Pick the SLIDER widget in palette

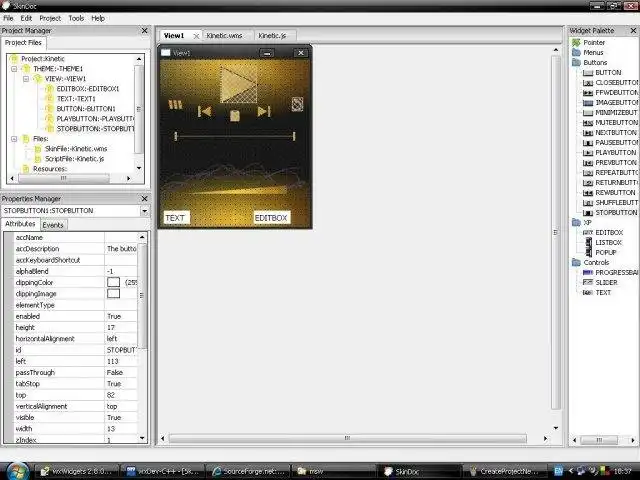coord(600,282)
